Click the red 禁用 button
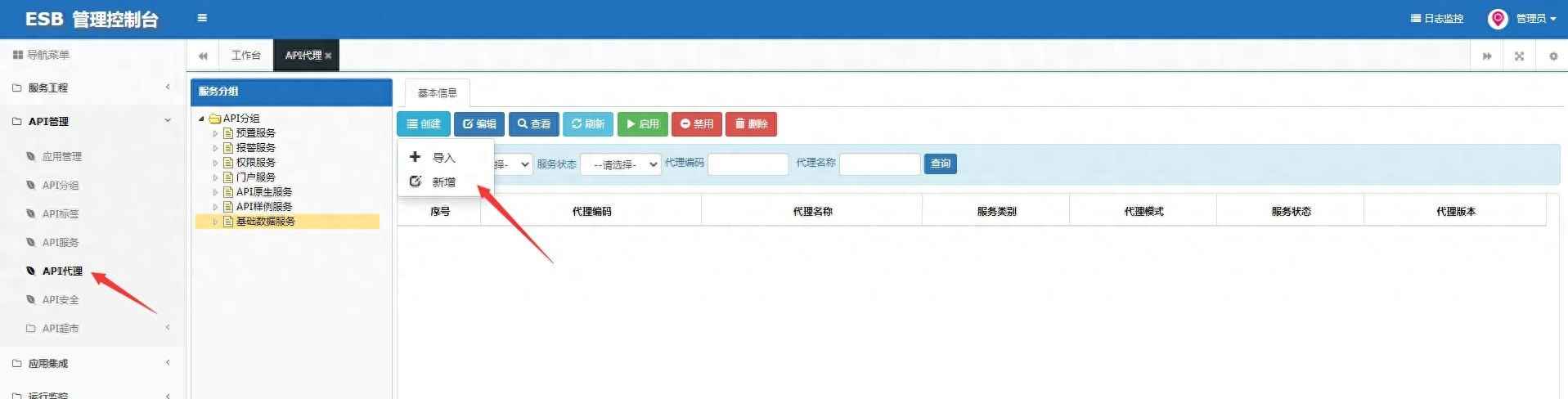 697,124
